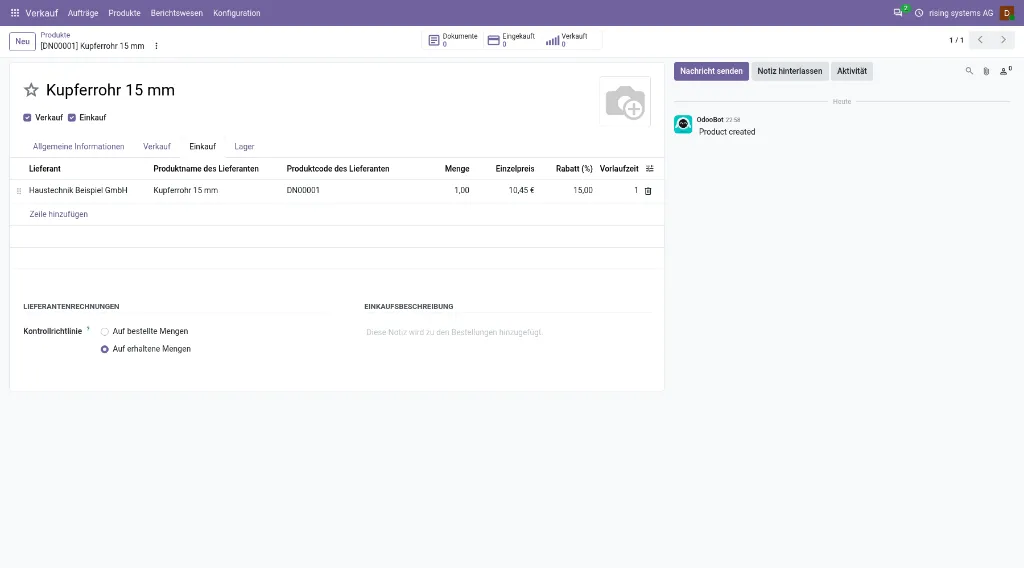Image resolution: width=1024 pixels, height=568 pixels.
Task: Click Notiz hinterlassen
Action: coord(790,71)
